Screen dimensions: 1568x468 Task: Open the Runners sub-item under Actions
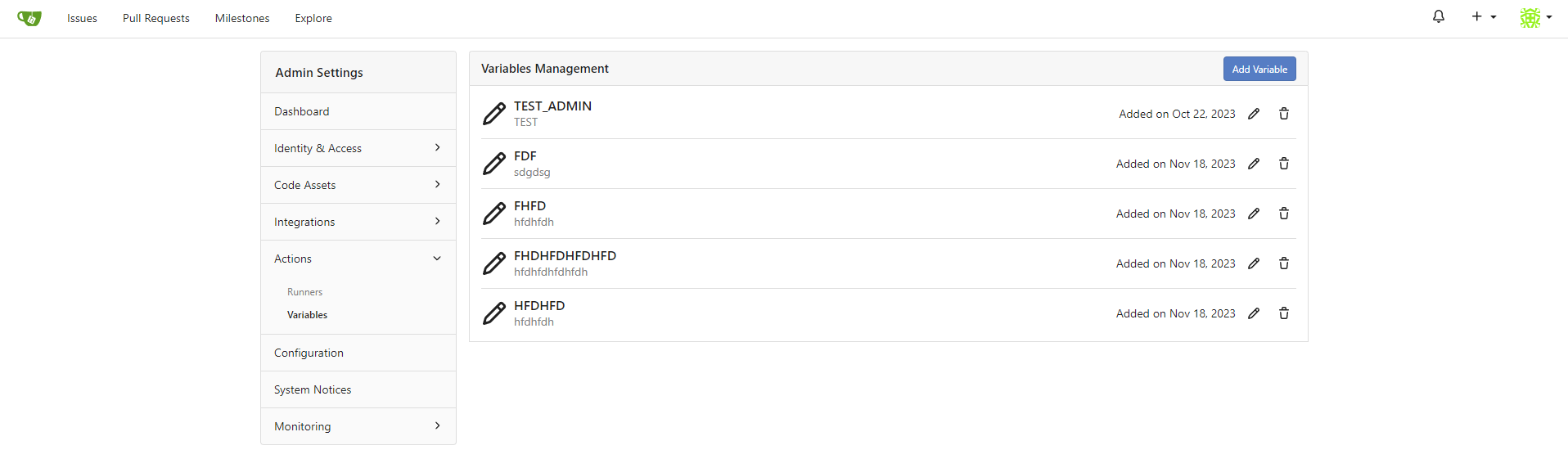(x=304, y=292)
